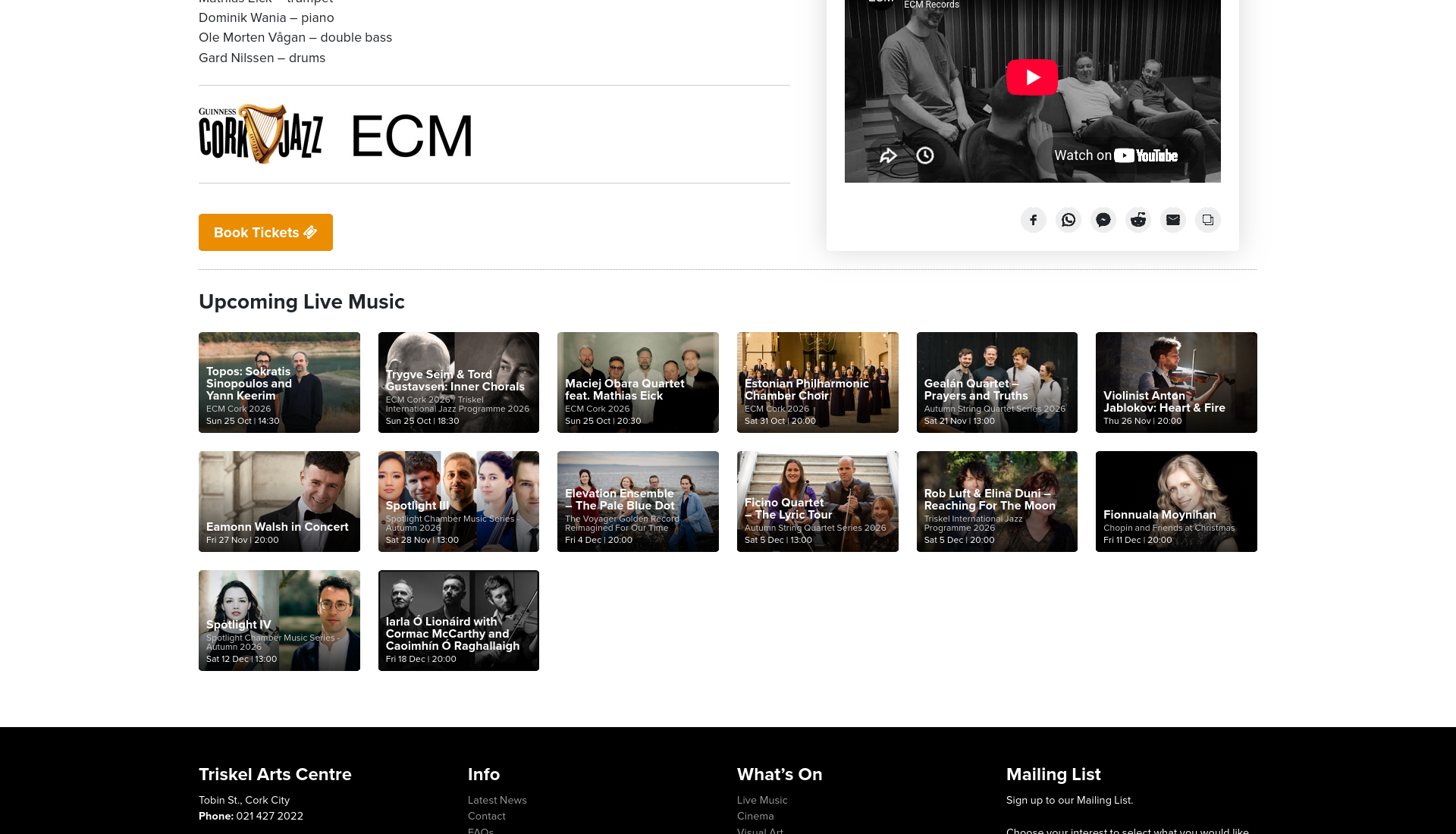
Task: Share event on Reddit
Action: point(1138,220)
